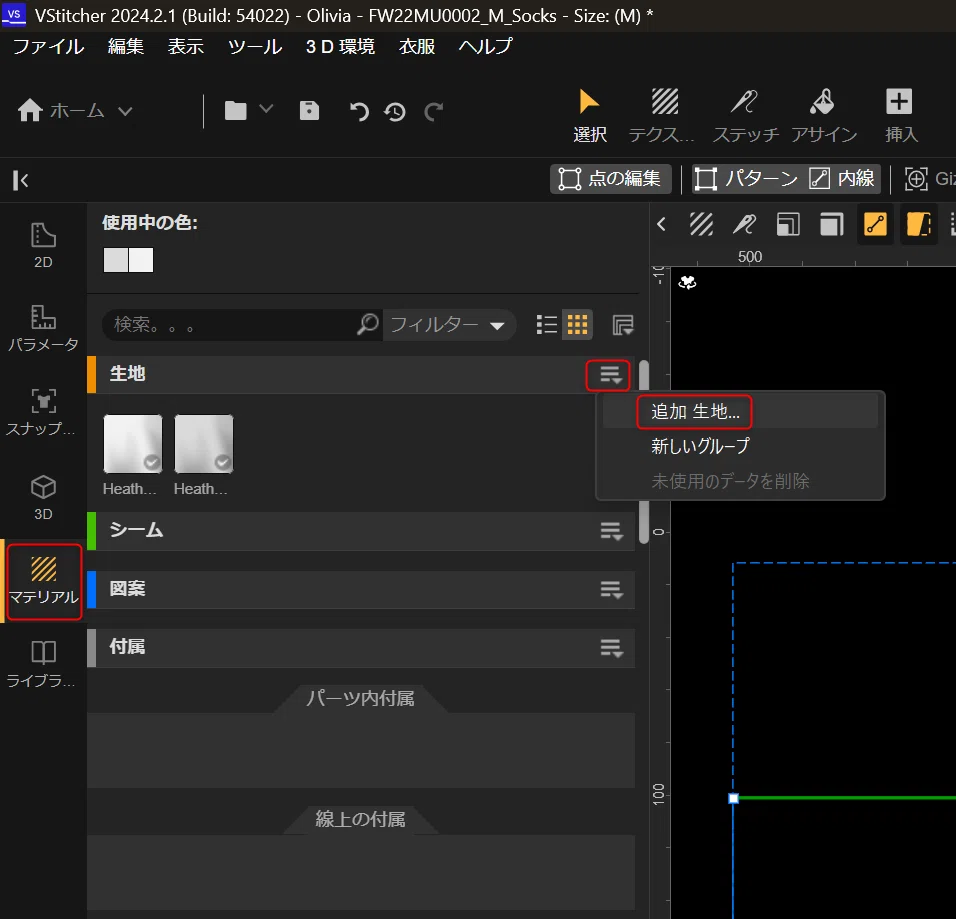Viewport: 956px width, 919px height.
Task: Choose 新しいグループ from the popup menu
Action: (x=740, y=446)
